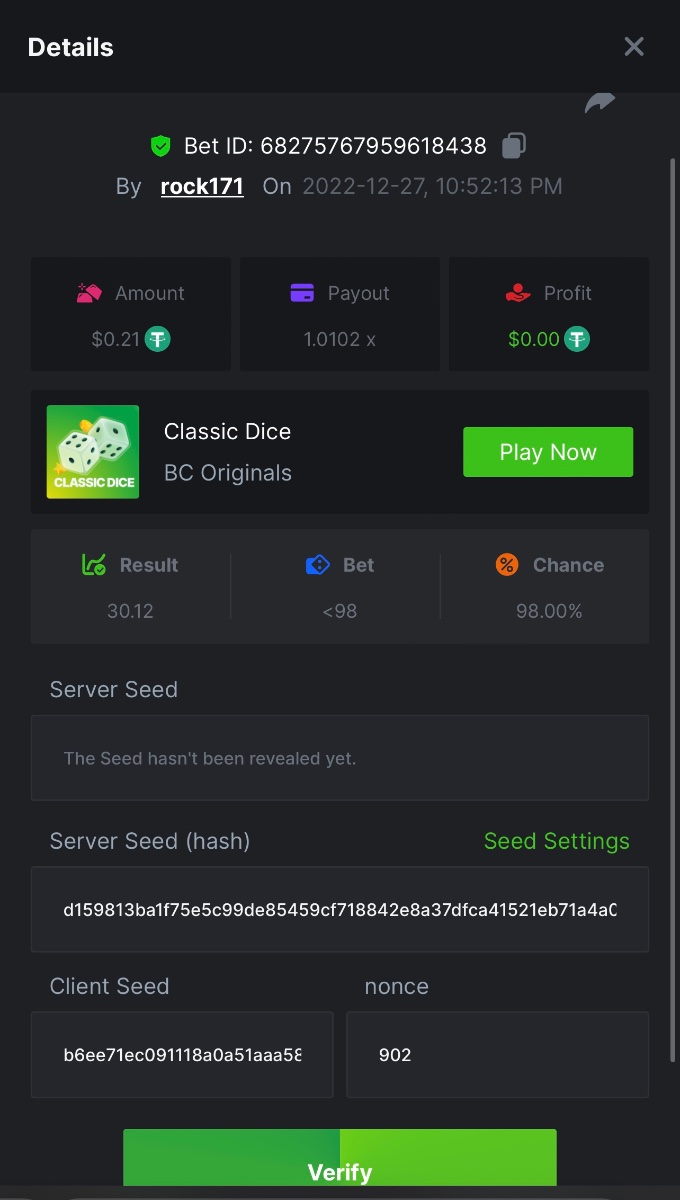Image resolution: width=680 pixels, height=1200 pixels.
Task: Click the Server Seed hash field
Action: 340,910
